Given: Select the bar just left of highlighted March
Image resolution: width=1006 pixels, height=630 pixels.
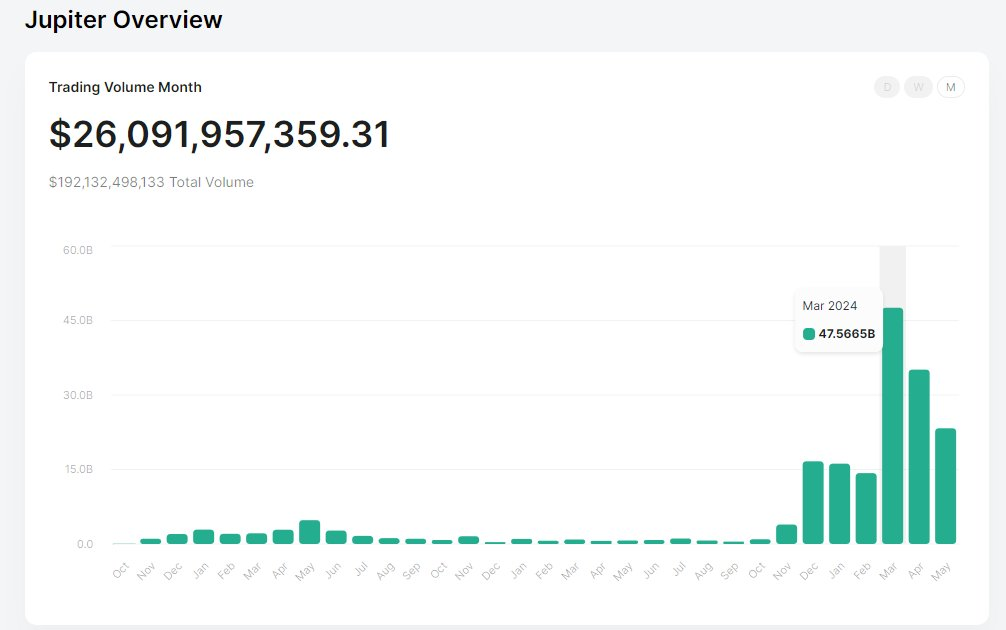Looking at the screenshot, I should 866,508.
